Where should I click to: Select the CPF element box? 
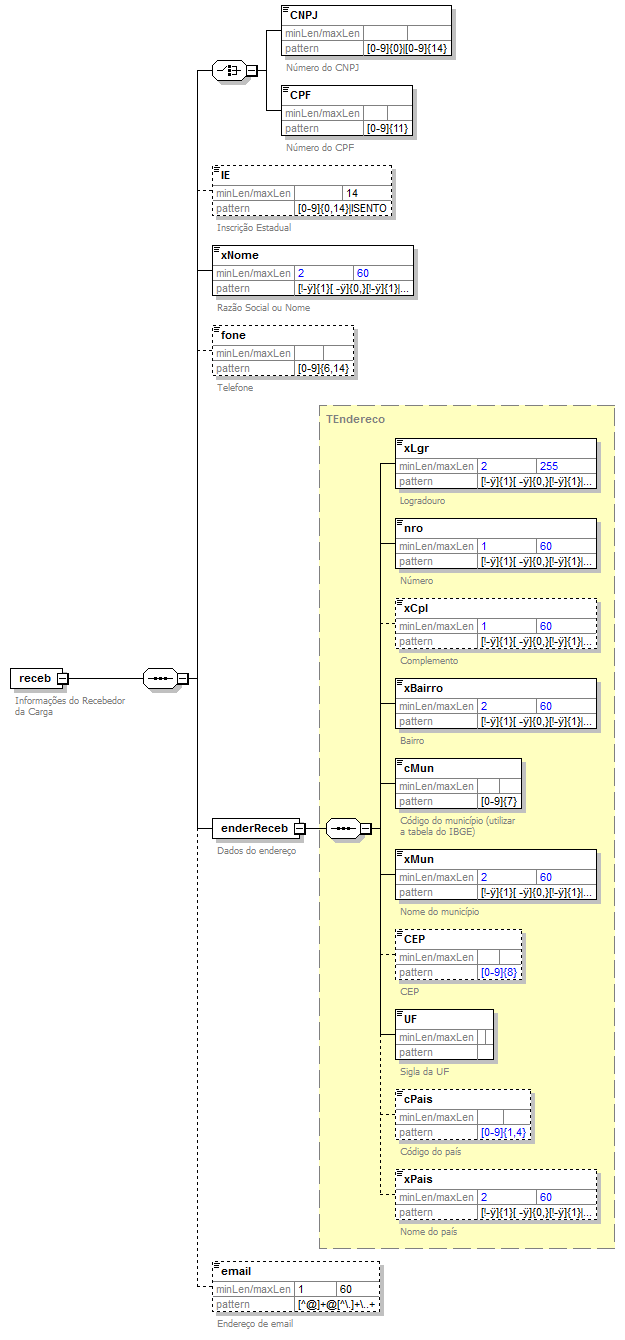tap(347, 110)
